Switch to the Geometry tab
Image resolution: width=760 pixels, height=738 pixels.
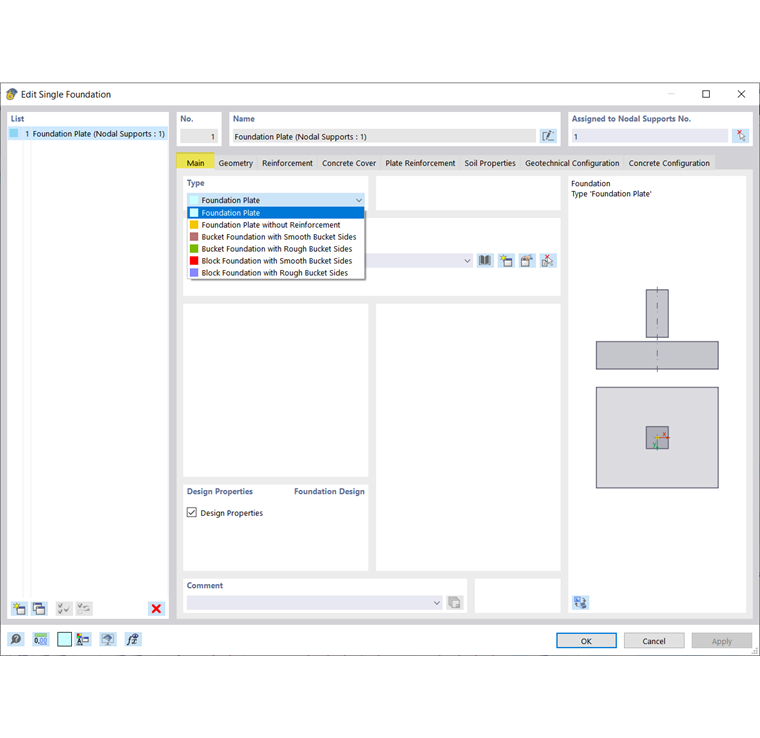(x=236, y=163)
